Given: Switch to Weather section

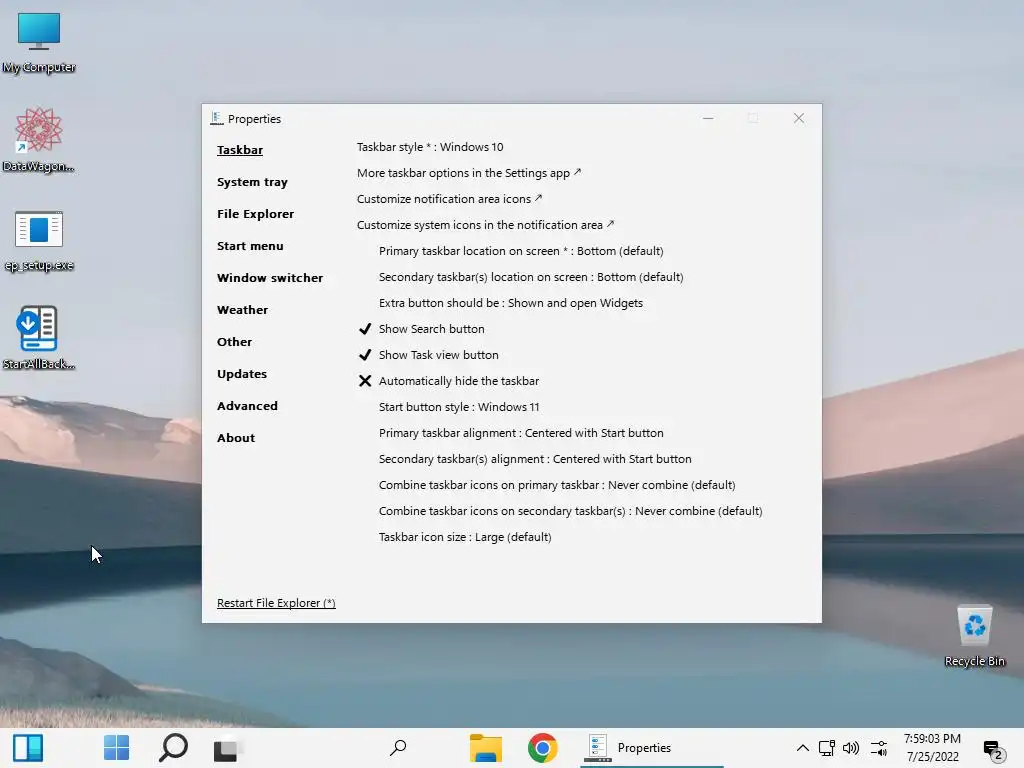Looking at the screenshot, I should click(242, 310).
